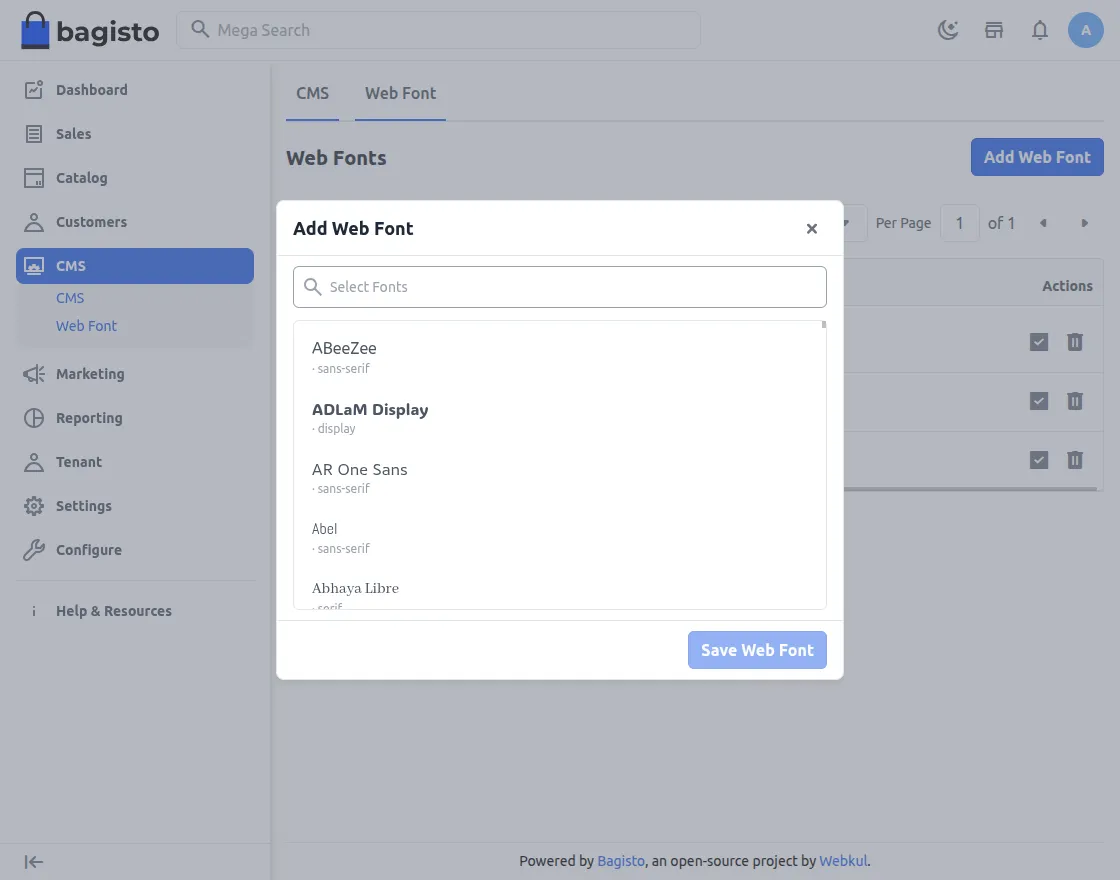Open Marketing in sidebar

pyautogui.click(x=135, y=374)
